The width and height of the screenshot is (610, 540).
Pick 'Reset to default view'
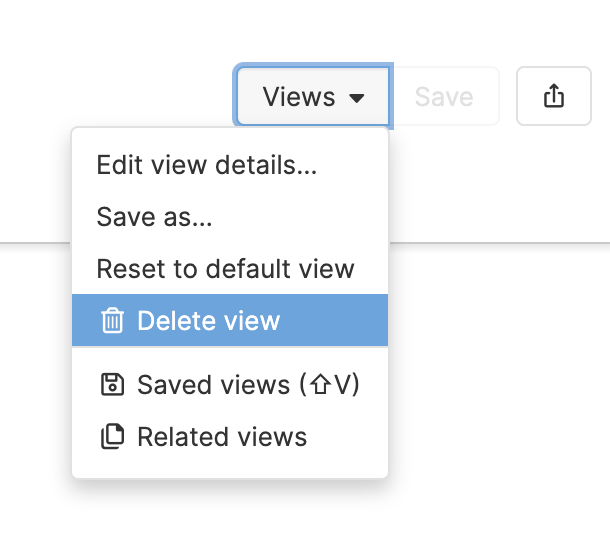click(225, 269)
